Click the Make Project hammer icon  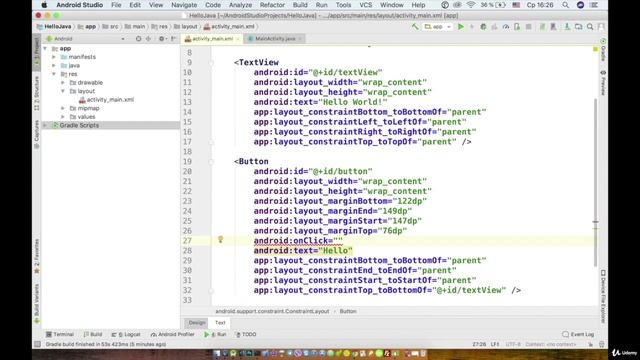[x=415, y=27]
